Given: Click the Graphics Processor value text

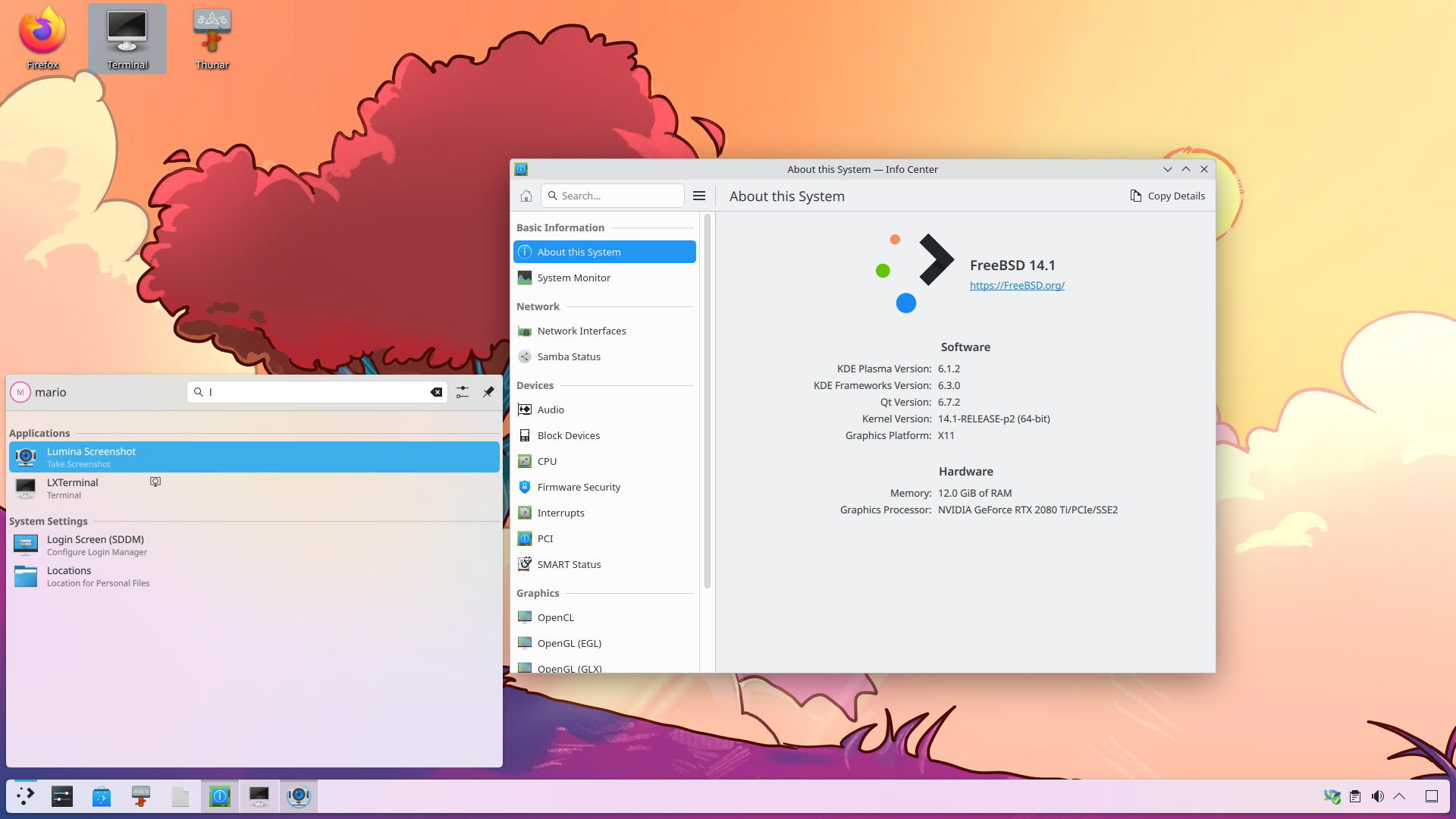Looking at the screenshot, I should (1028, 510).
